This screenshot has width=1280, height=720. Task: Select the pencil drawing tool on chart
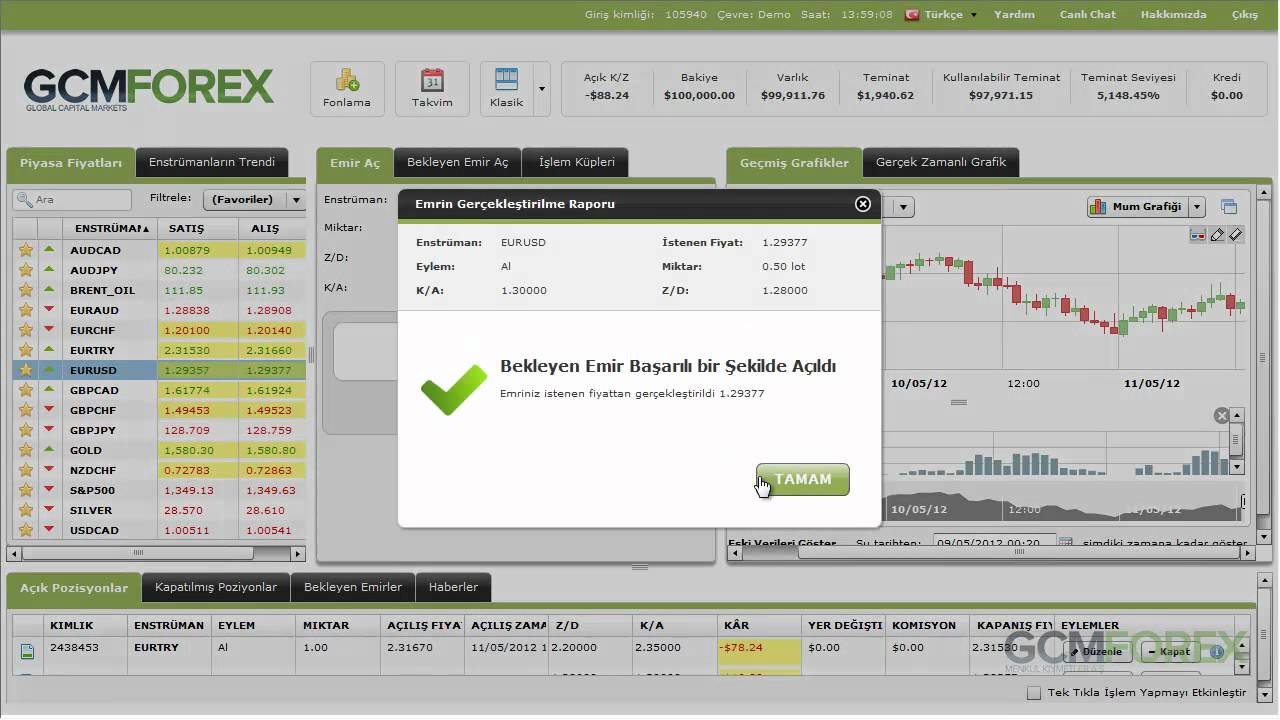(1217, 235)
